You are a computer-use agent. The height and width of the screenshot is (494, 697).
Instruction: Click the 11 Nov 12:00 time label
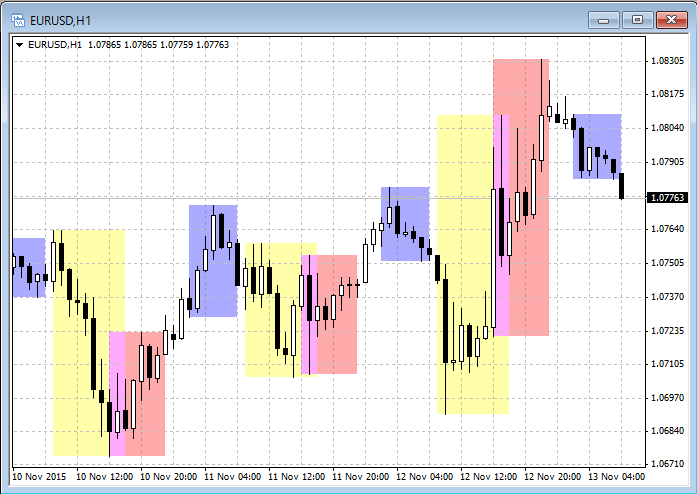tap(296, 477)
